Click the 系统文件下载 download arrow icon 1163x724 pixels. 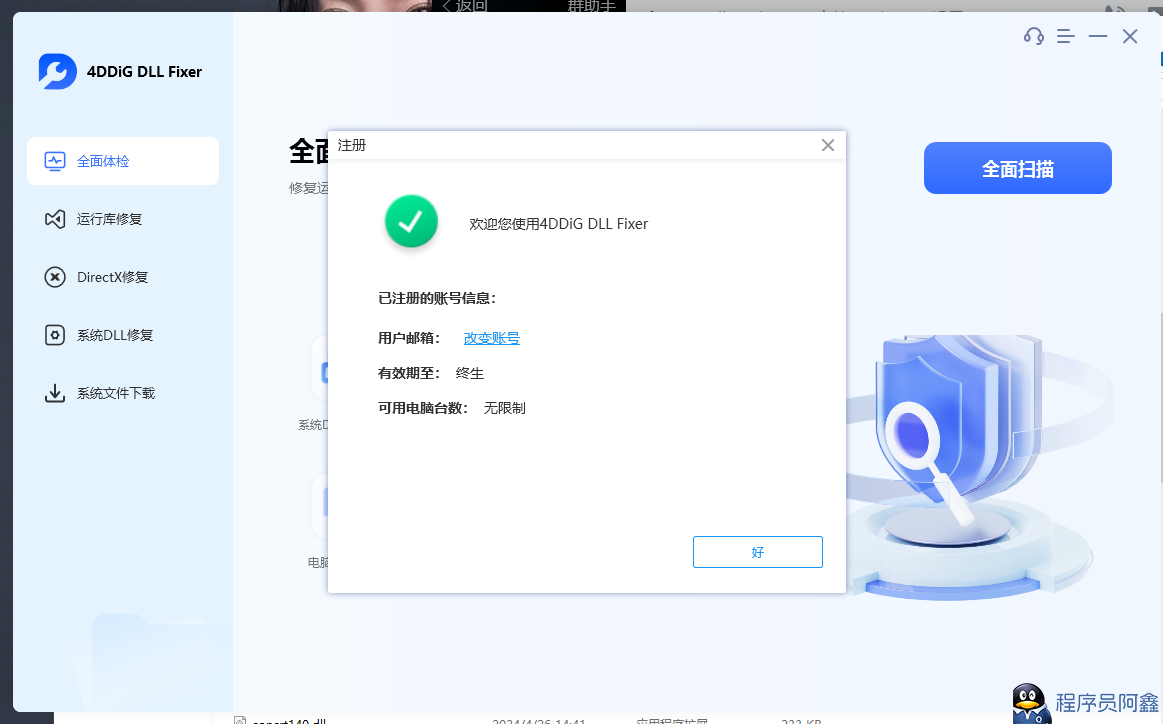point(55,392)
